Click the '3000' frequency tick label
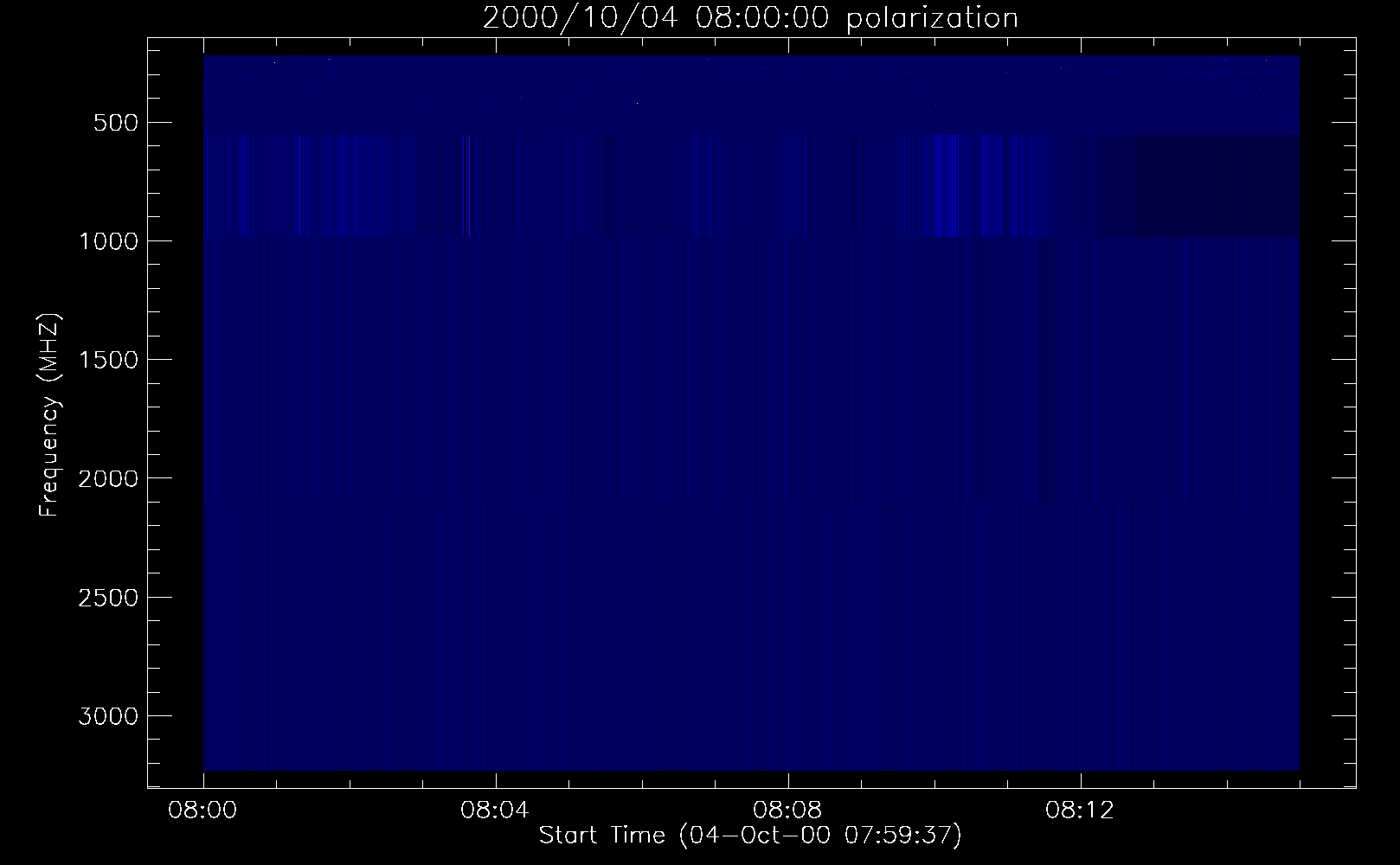The image size is (1400, 865). point(107,716)
